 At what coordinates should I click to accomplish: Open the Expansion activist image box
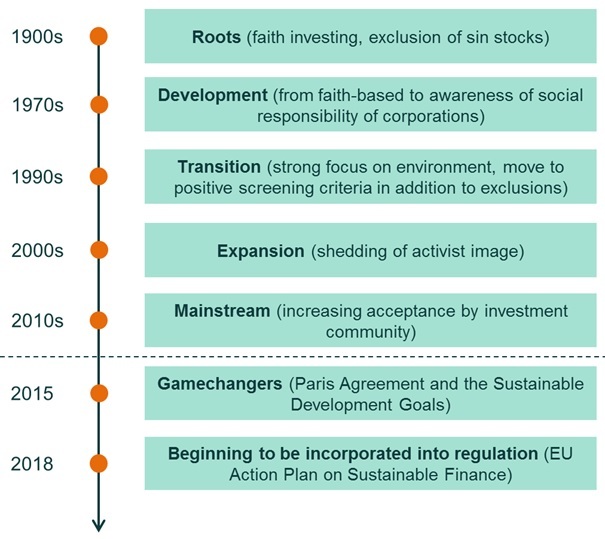coord(370,250)
